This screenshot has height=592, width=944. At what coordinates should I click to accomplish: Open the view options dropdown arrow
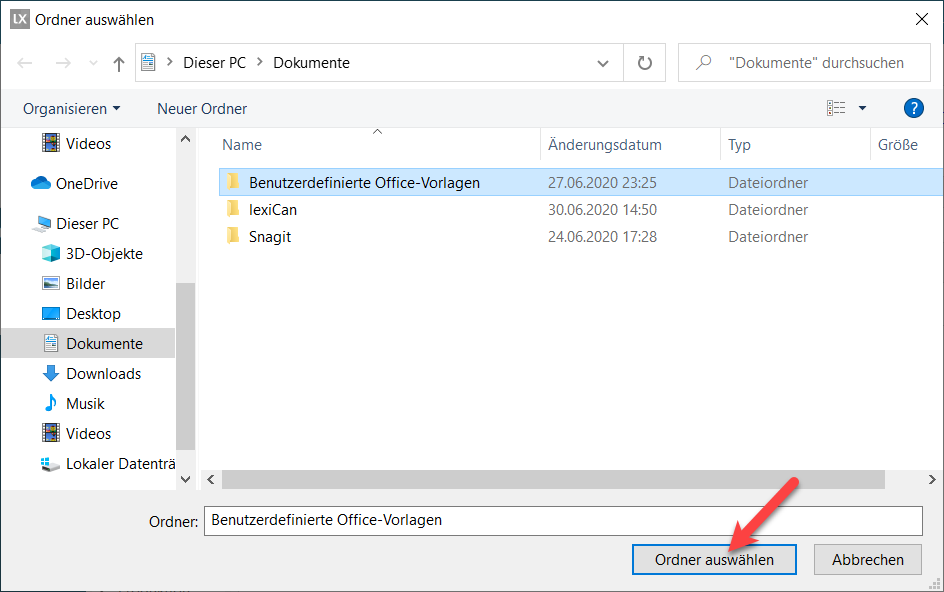coord(862,108)
